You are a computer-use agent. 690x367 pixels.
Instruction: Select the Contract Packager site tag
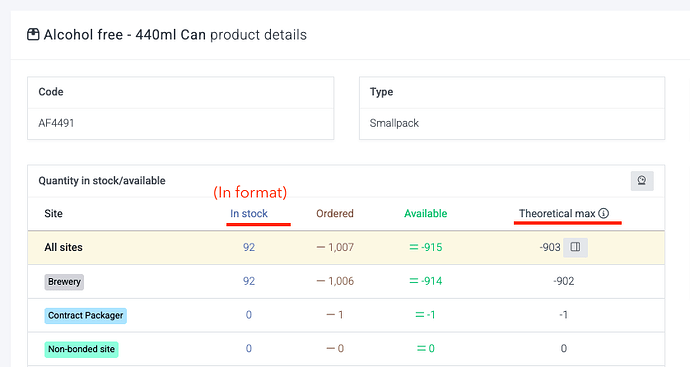point(85,316)
